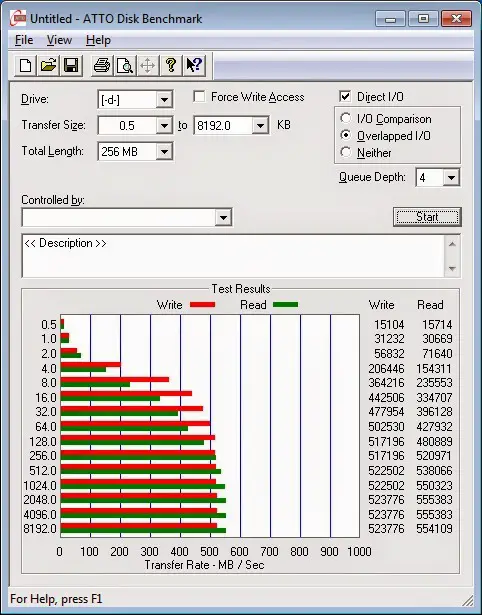Screen dimensions: 482x615
Task: Print results using the printer icon
Action: click(x=102, y=65)
